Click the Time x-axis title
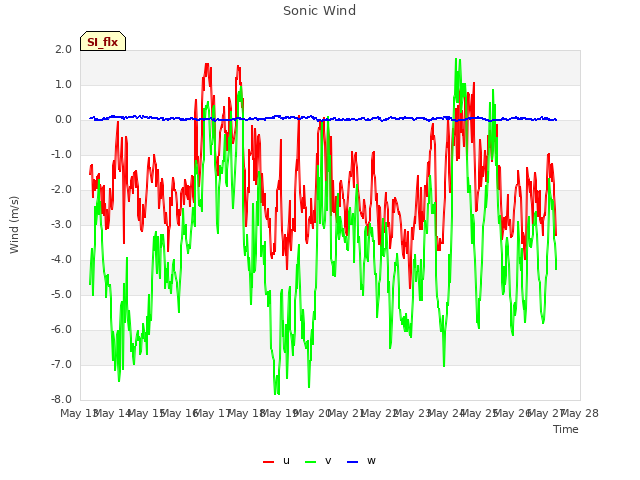 coord(566,429)
